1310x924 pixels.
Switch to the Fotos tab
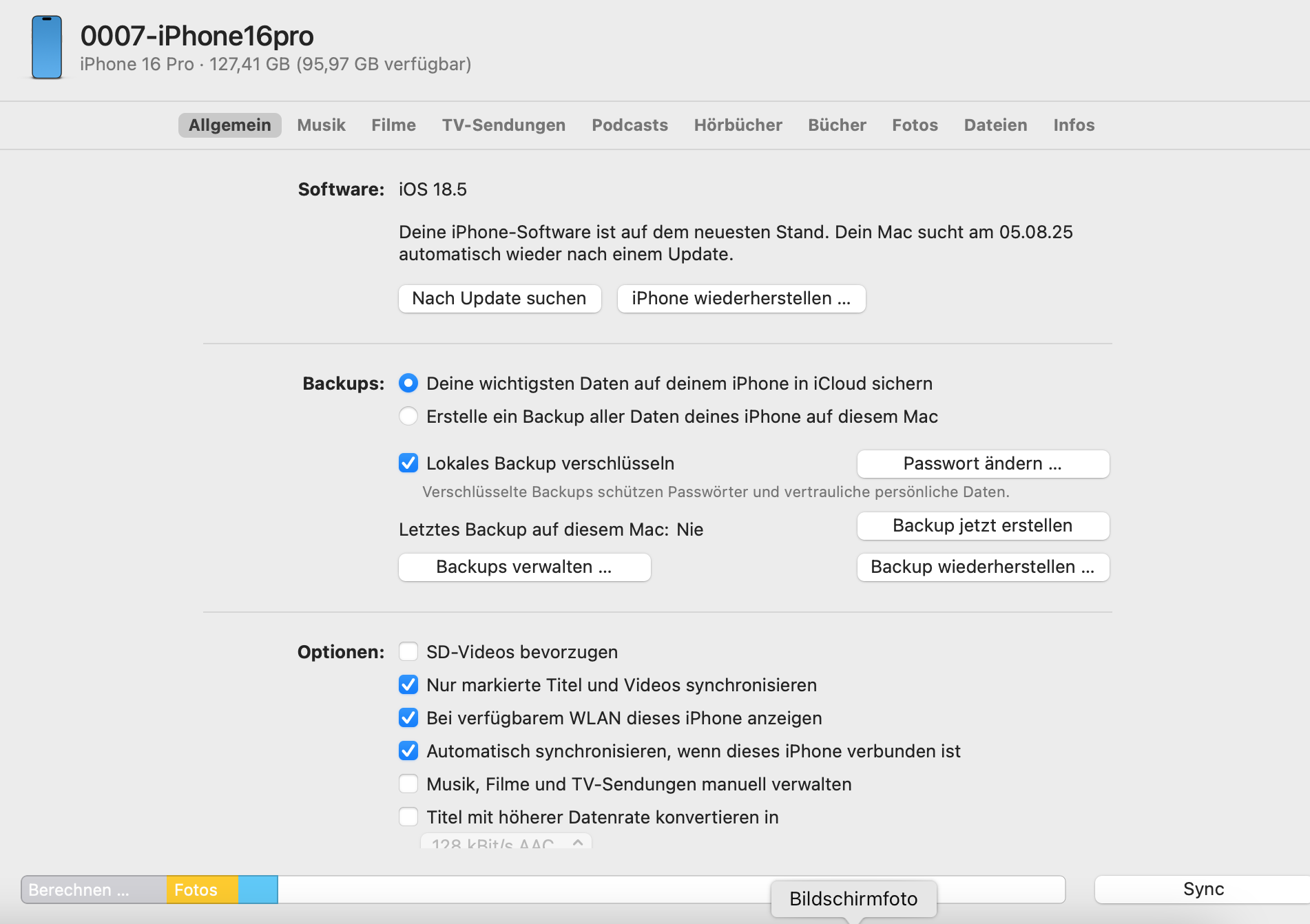[915, 125]
